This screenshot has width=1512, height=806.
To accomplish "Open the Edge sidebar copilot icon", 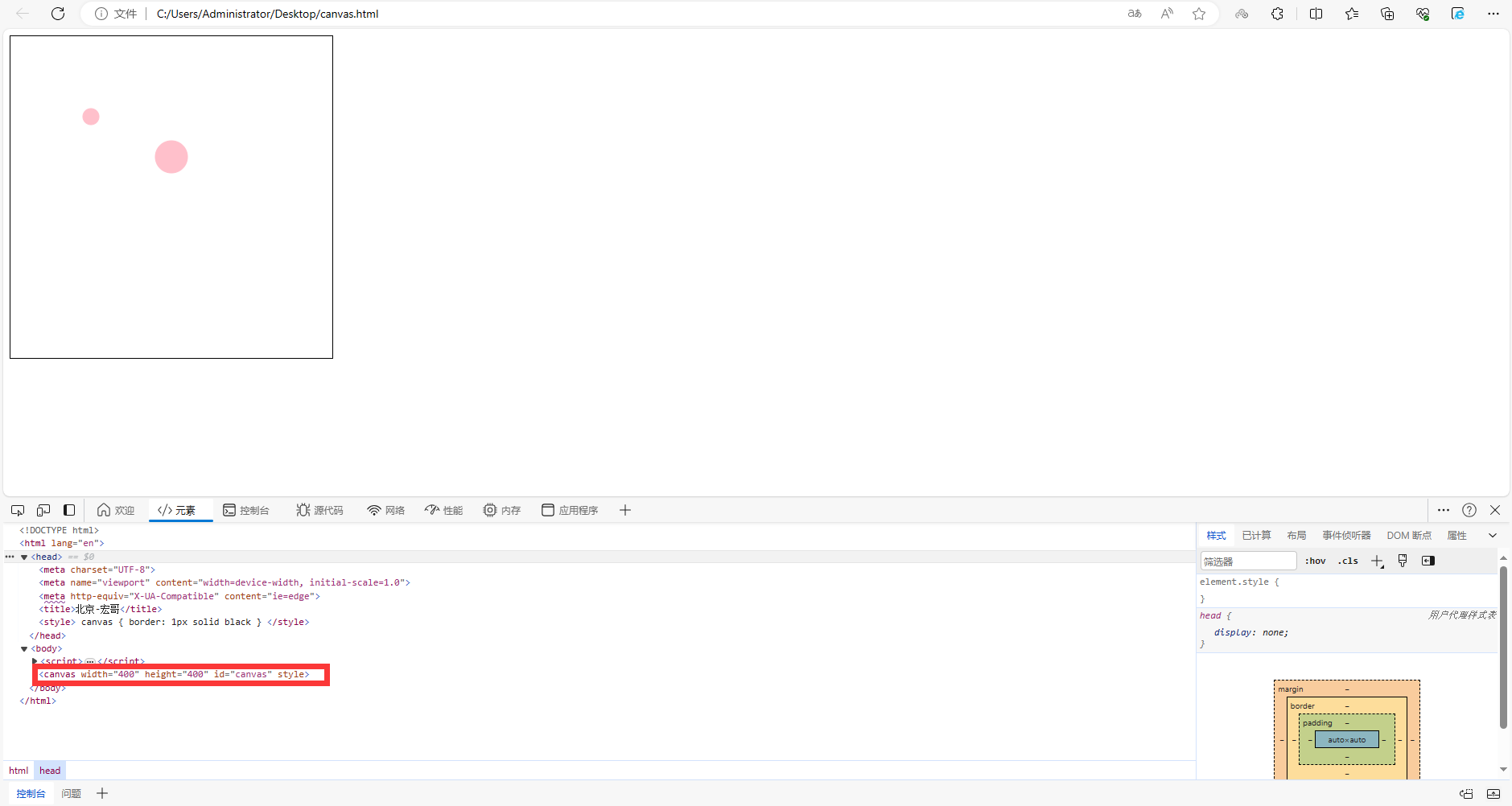I will pos(1458,14).
